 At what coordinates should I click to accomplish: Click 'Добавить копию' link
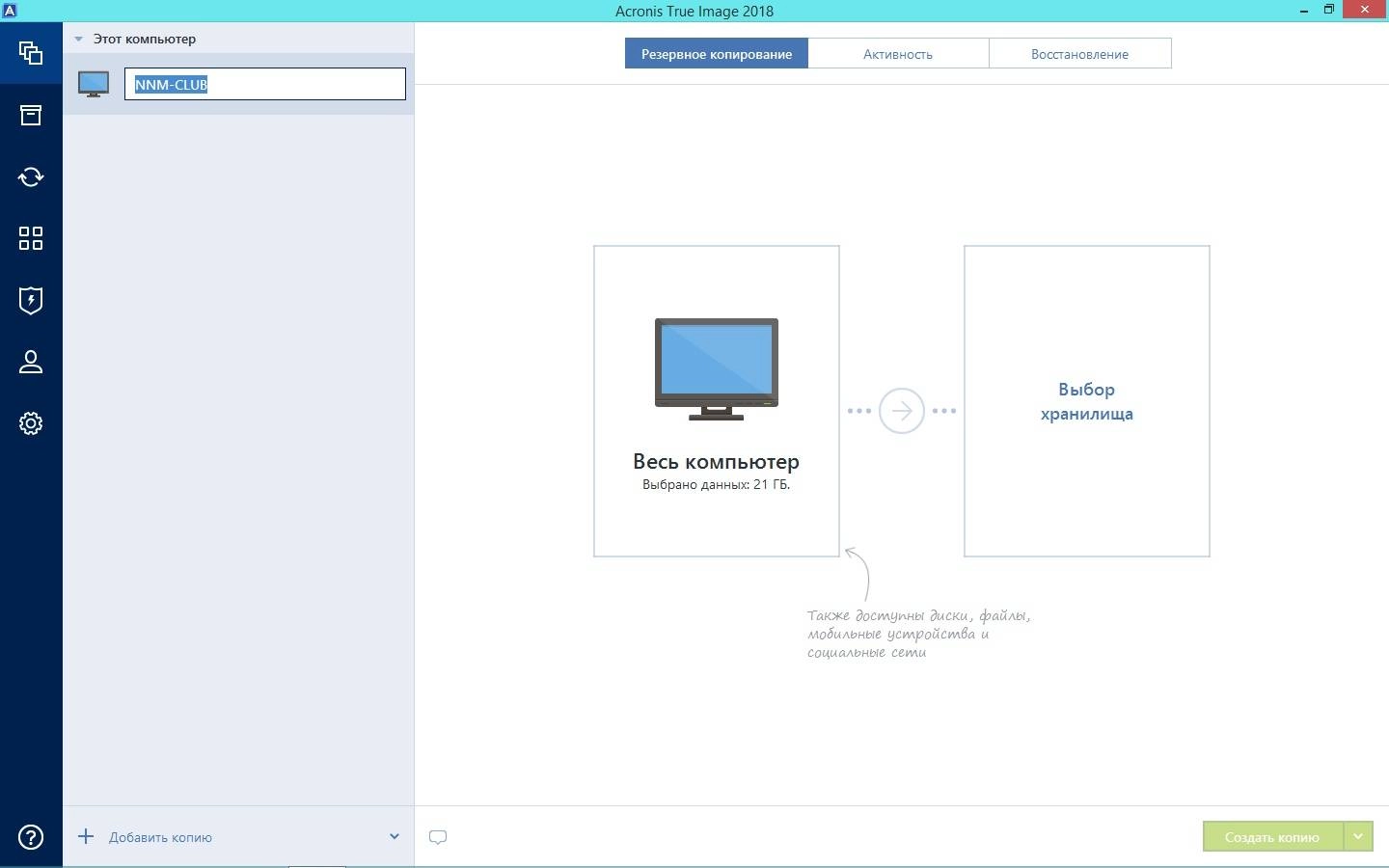[x=160, y=837]
